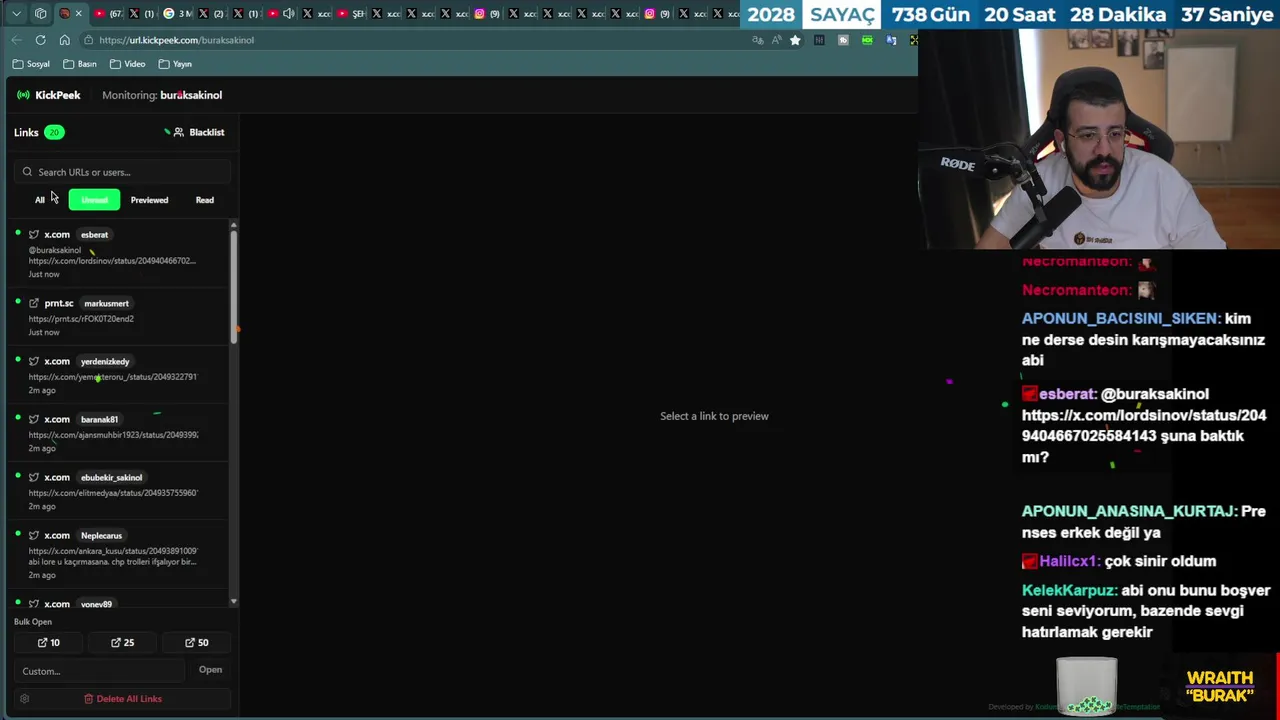
Task: Bulk open 50 links
Action: coord(197,643)
